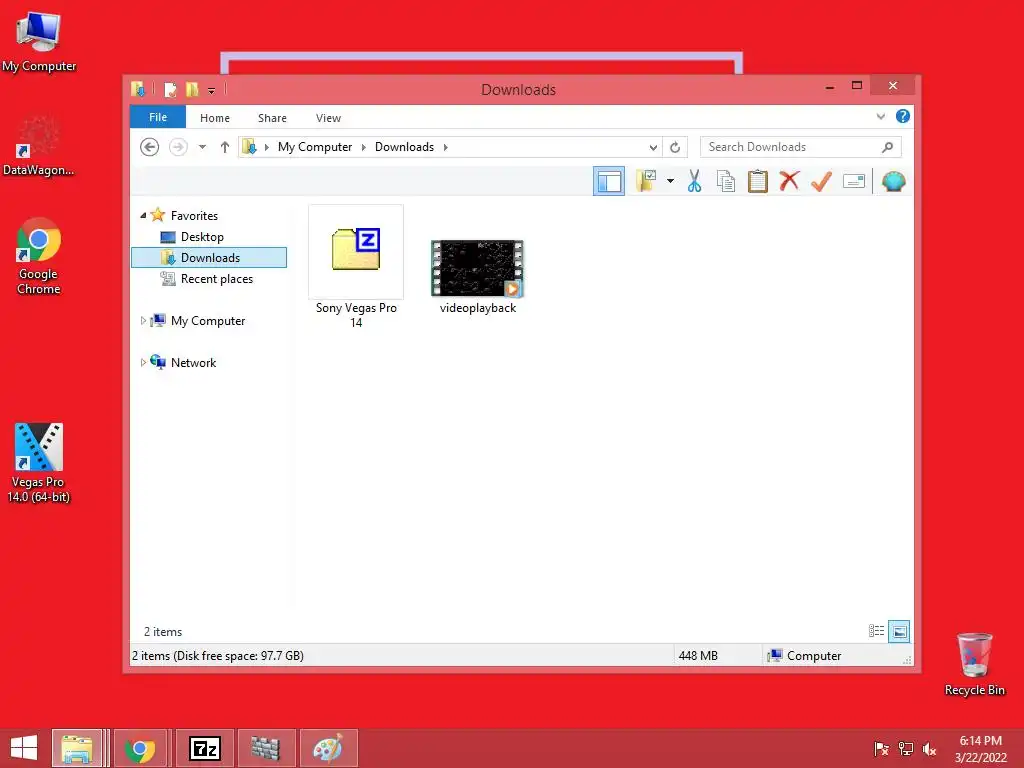
Task: Click the Forward navigation arrow
Action: pyautogui.click(x=178, y=147)
